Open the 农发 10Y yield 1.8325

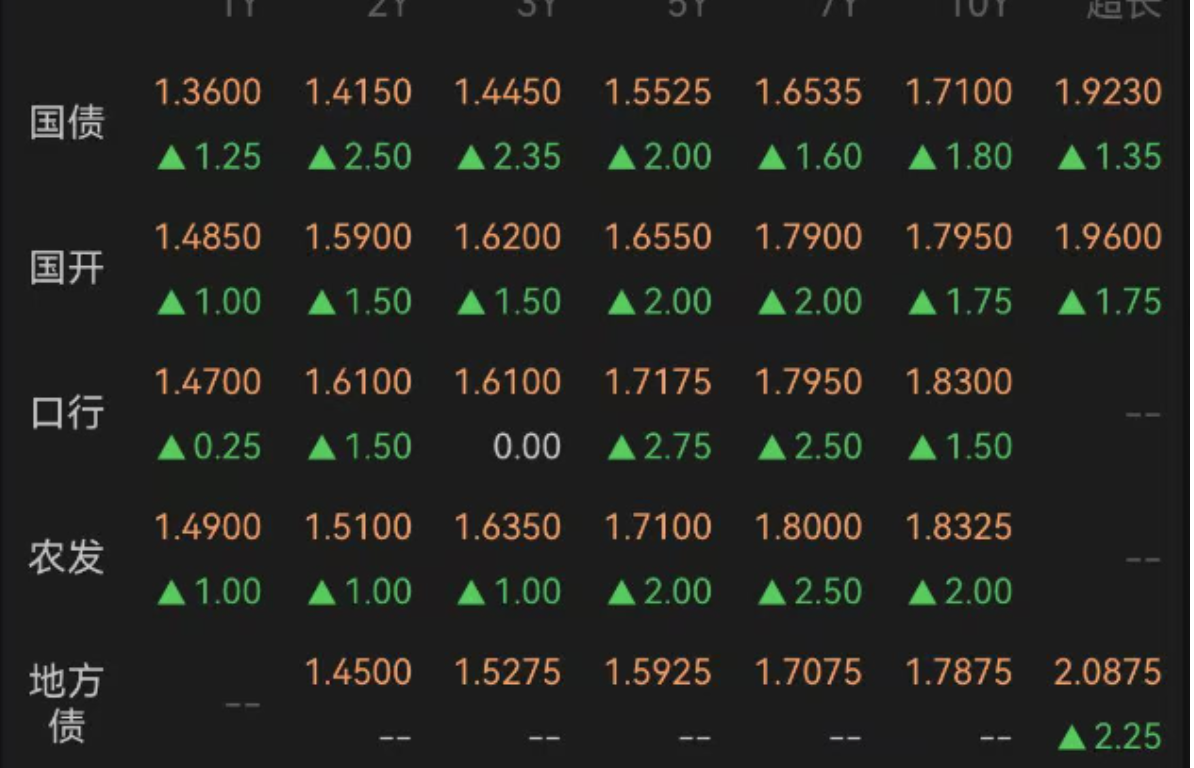click(x=959, y=527)
